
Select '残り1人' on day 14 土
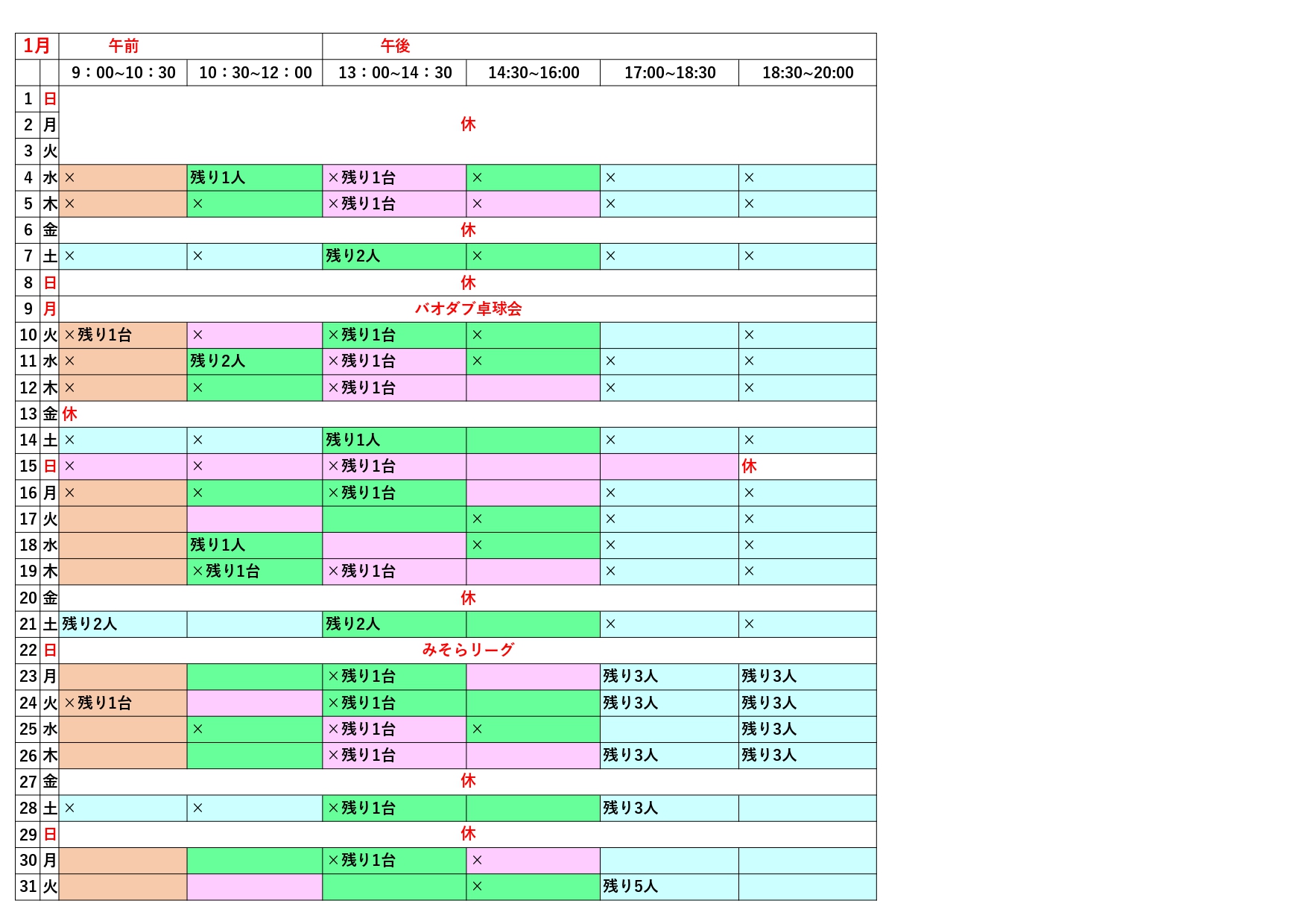[353, 440]
